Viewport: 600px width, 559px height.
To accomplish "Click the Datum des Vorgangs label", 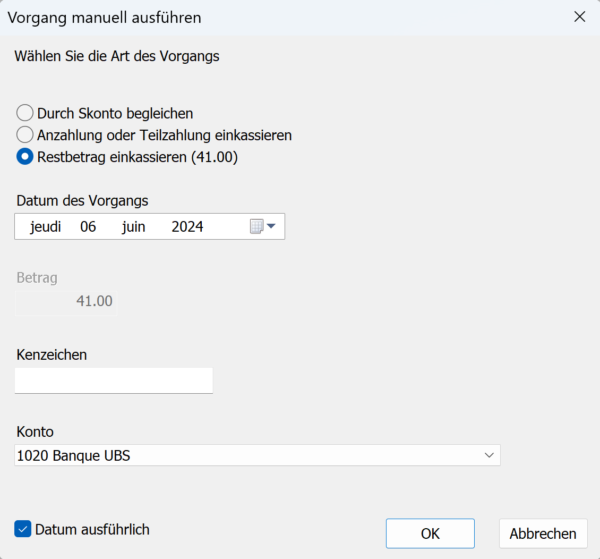I will click(82, 200).
